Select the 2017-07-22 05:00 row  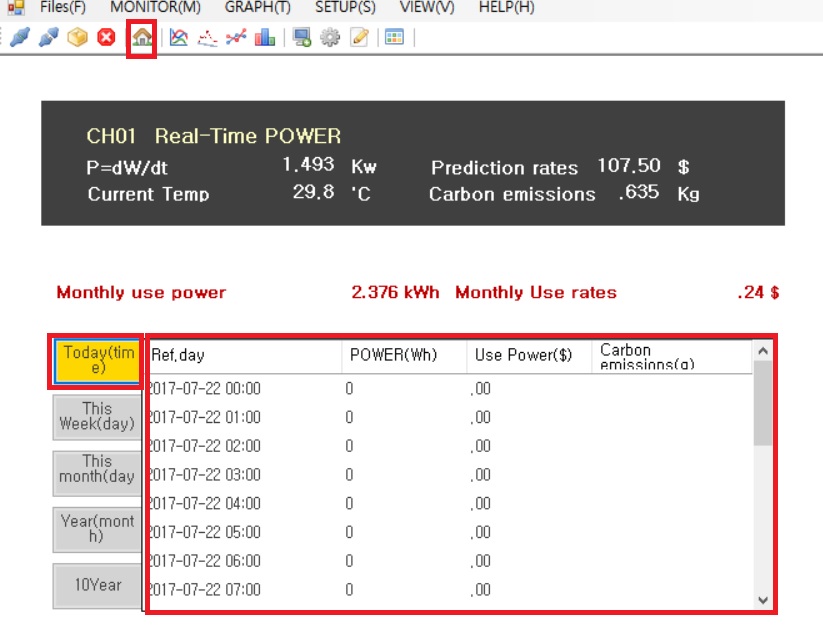(x=450, y=533)
